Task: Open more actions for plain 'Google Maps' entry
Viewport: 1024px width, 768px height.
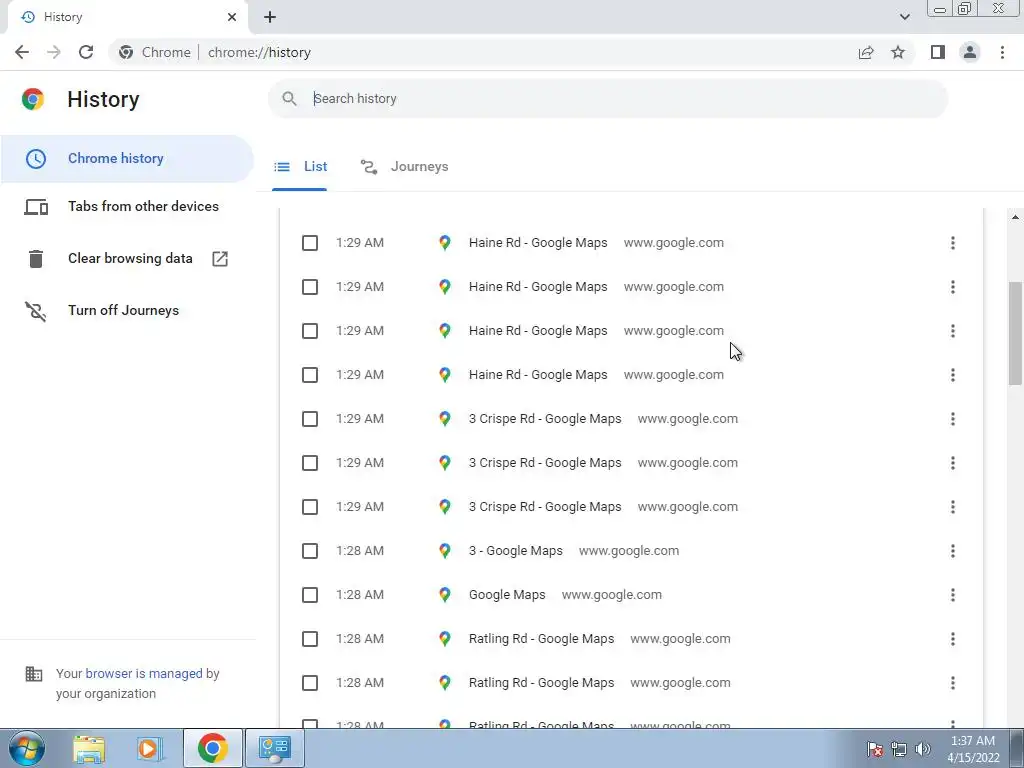Action: (x=953, y=595)
